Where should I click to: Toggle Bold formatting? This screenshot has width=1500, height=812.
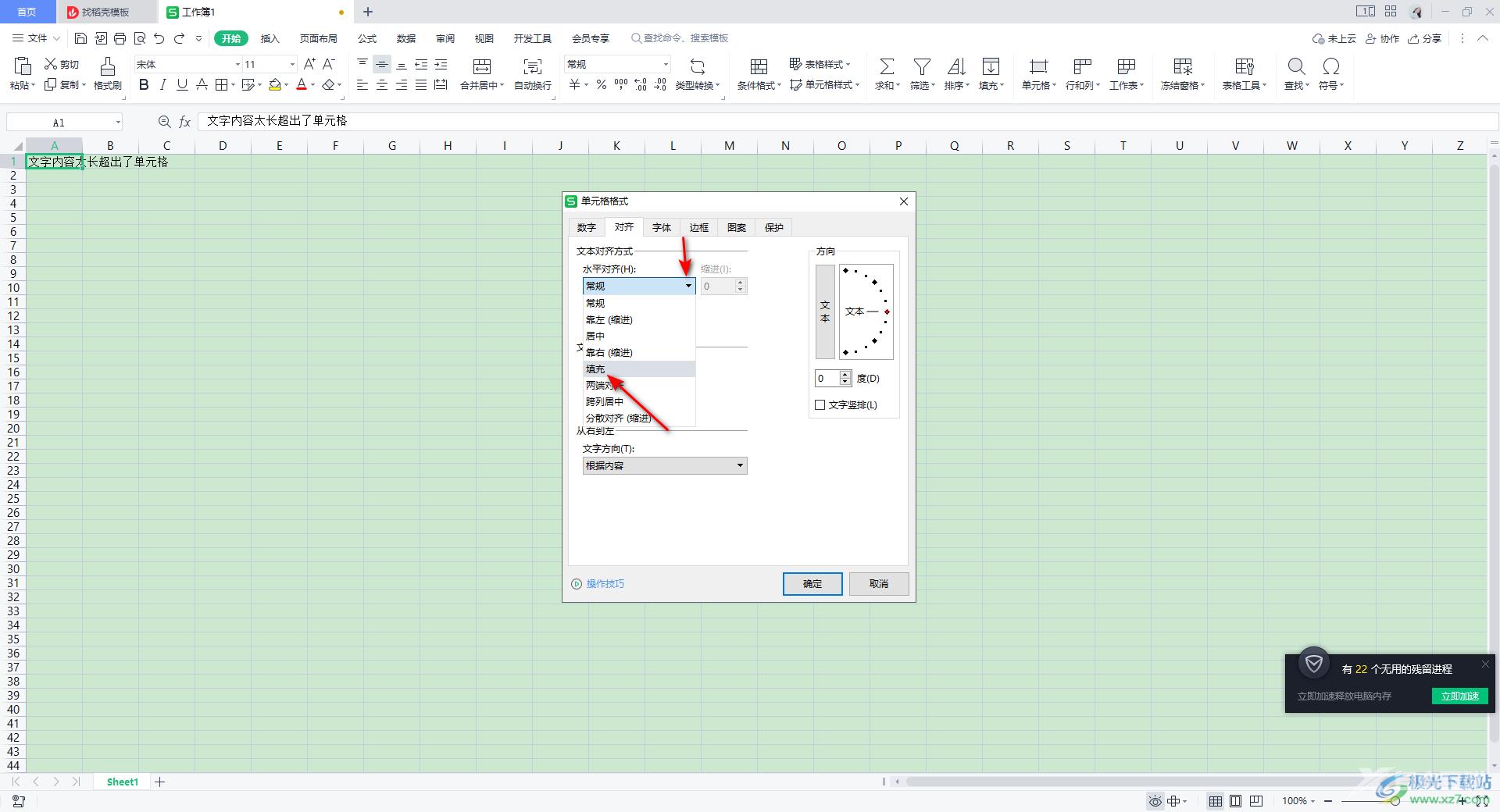point(144,84)
